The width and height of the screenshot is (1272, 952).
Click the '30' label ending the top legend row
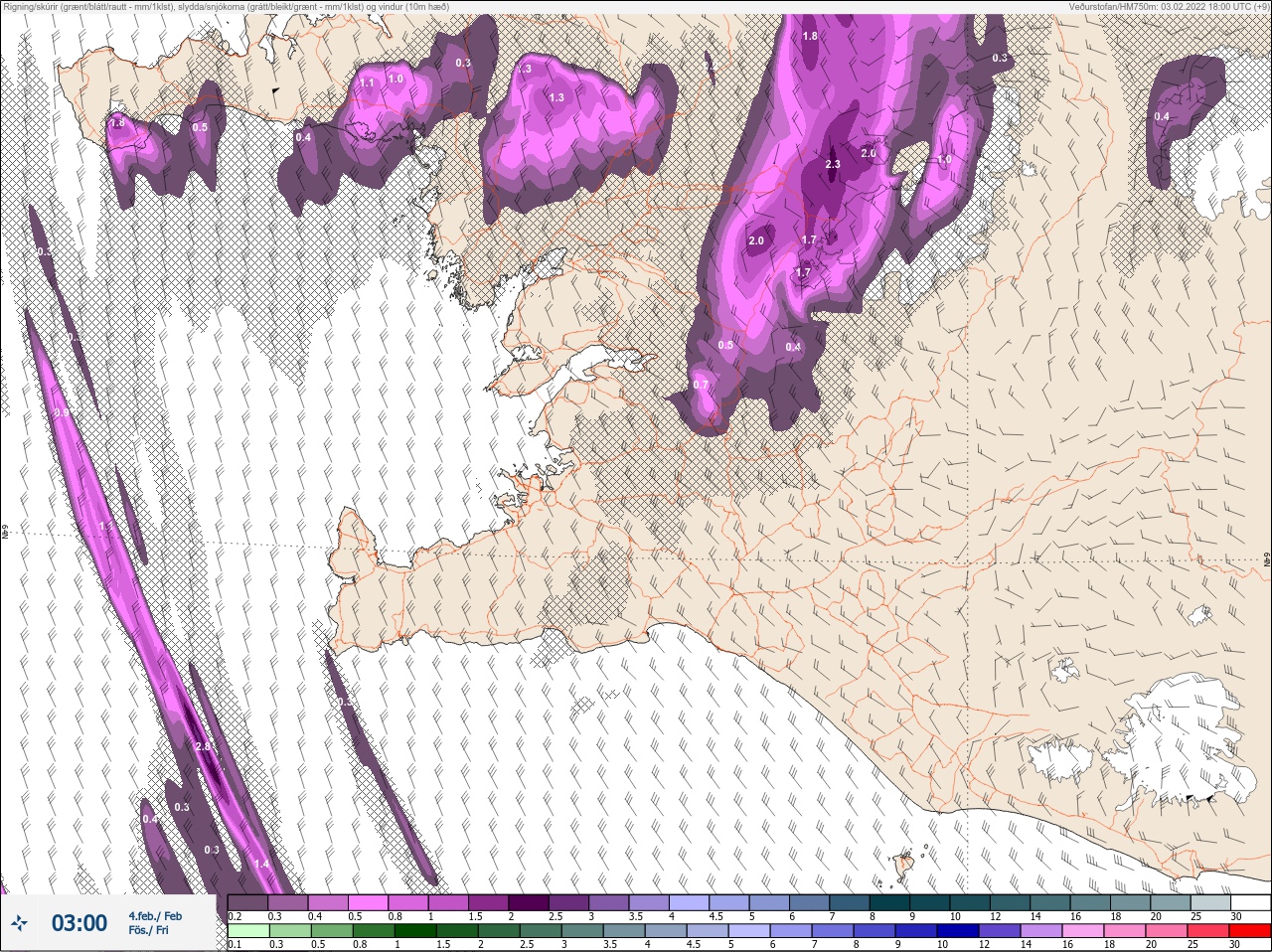tap(1235, 916)
